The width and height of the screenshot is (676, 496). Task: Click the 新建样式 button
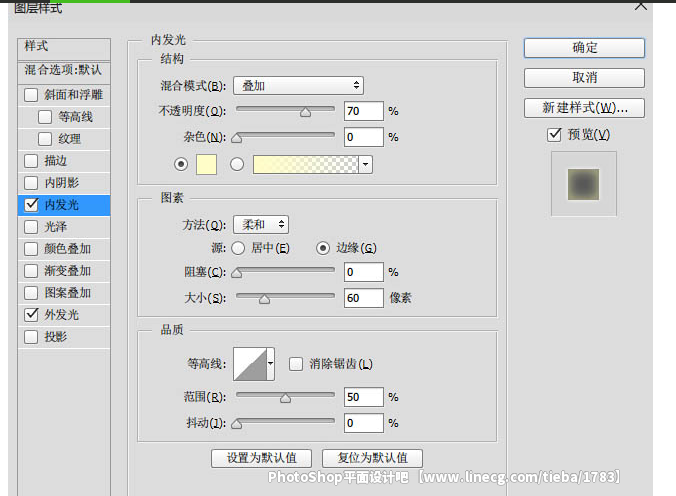pos(584,108)
